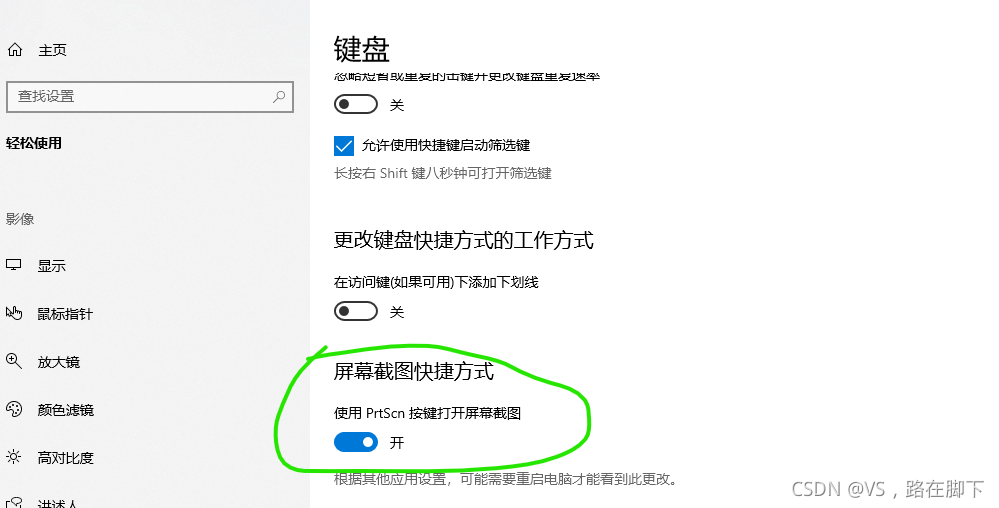Click the search magnifier in 查找设置 box
999x508 pixels.
pos(278,97)
